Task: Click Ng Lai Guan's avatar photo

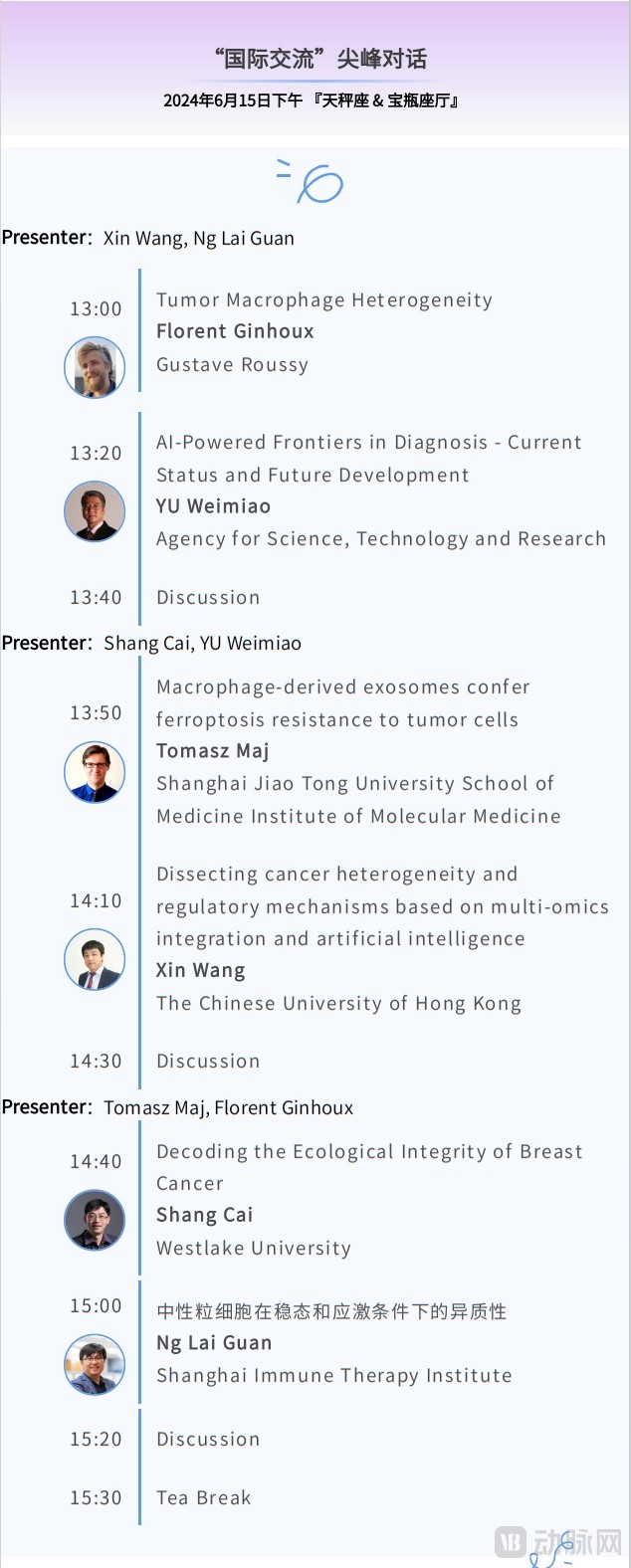Action: pyautogui.click(x=95, y=1364)
